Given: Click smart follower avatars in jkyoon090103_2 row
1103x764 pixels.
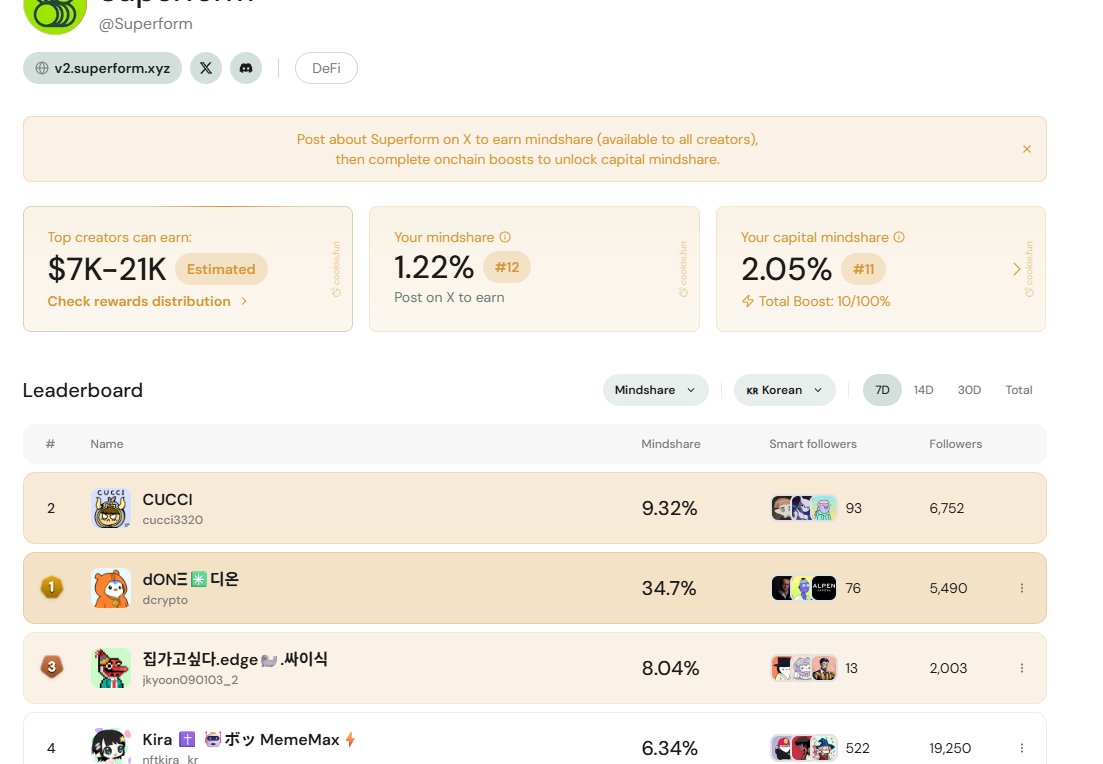Looking at the screenshot, I should coord(804,668).
